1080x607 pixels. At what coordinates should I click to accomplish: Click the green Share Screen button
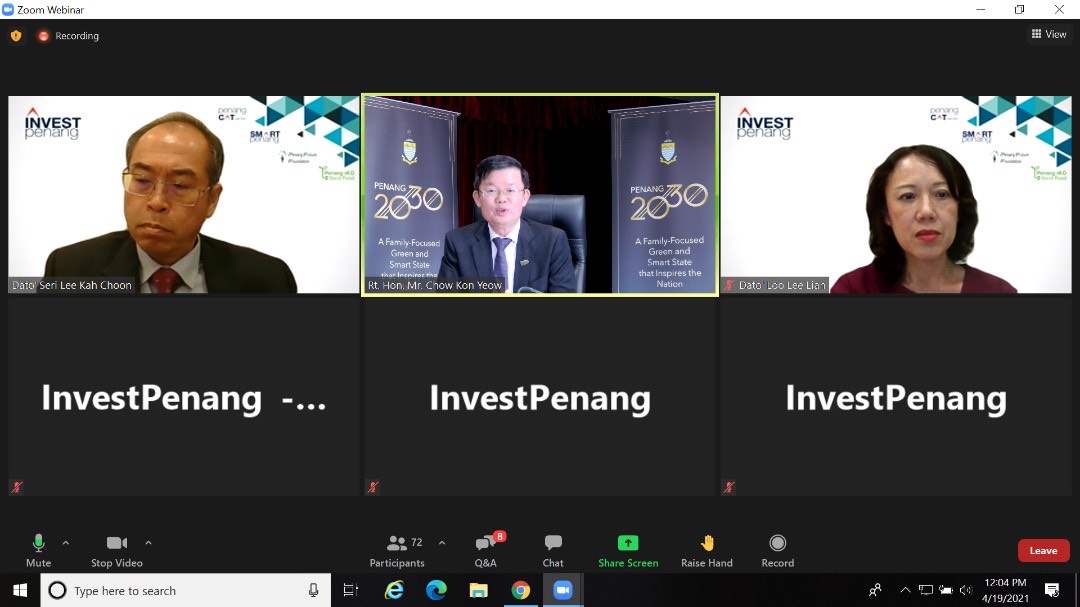628,551
